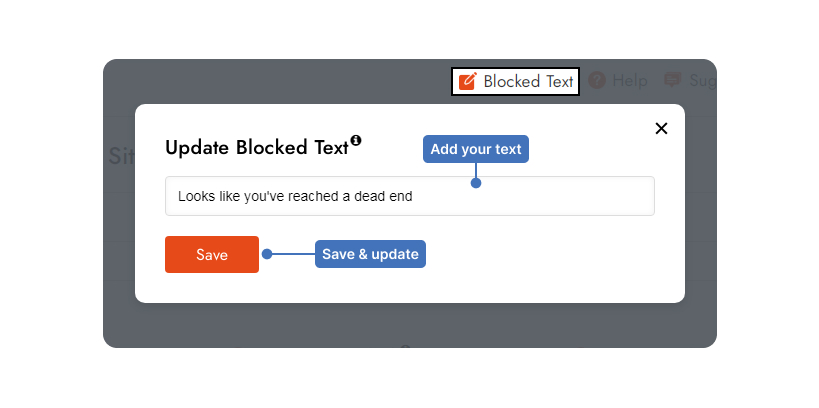Click into the blocked text input field
819x408 pixels.
[410, 196]
